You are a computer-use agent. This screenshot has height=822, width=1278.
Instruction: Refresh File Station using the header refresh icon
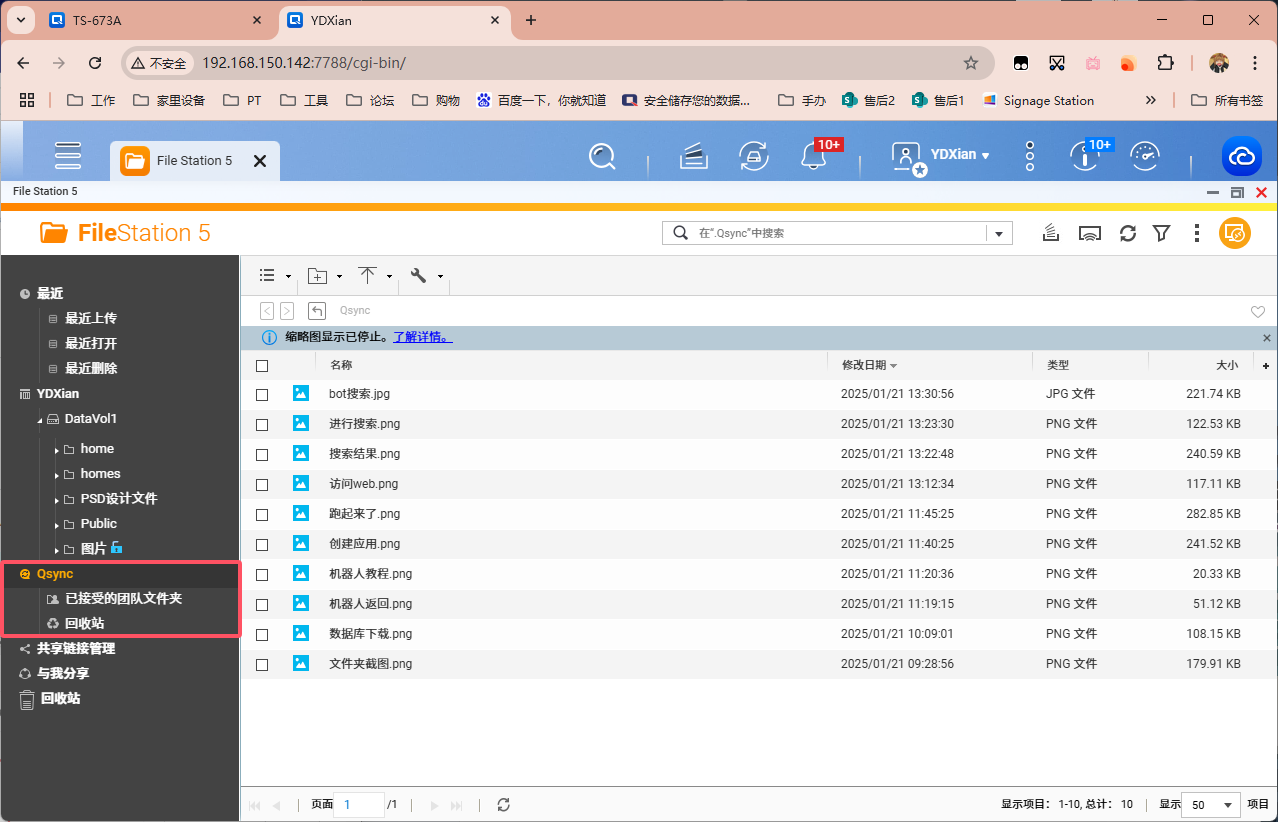pos(1128,233)
